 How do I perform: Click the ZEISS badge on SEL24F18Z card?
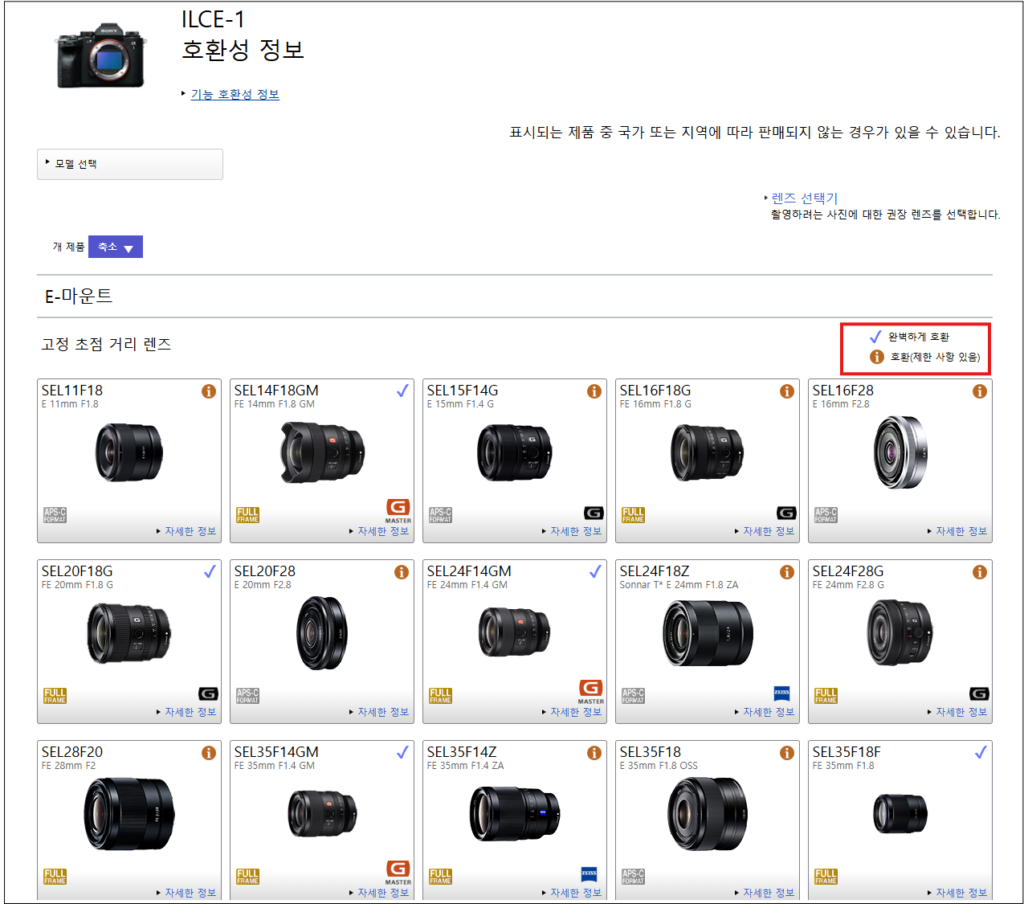point(782,693)
